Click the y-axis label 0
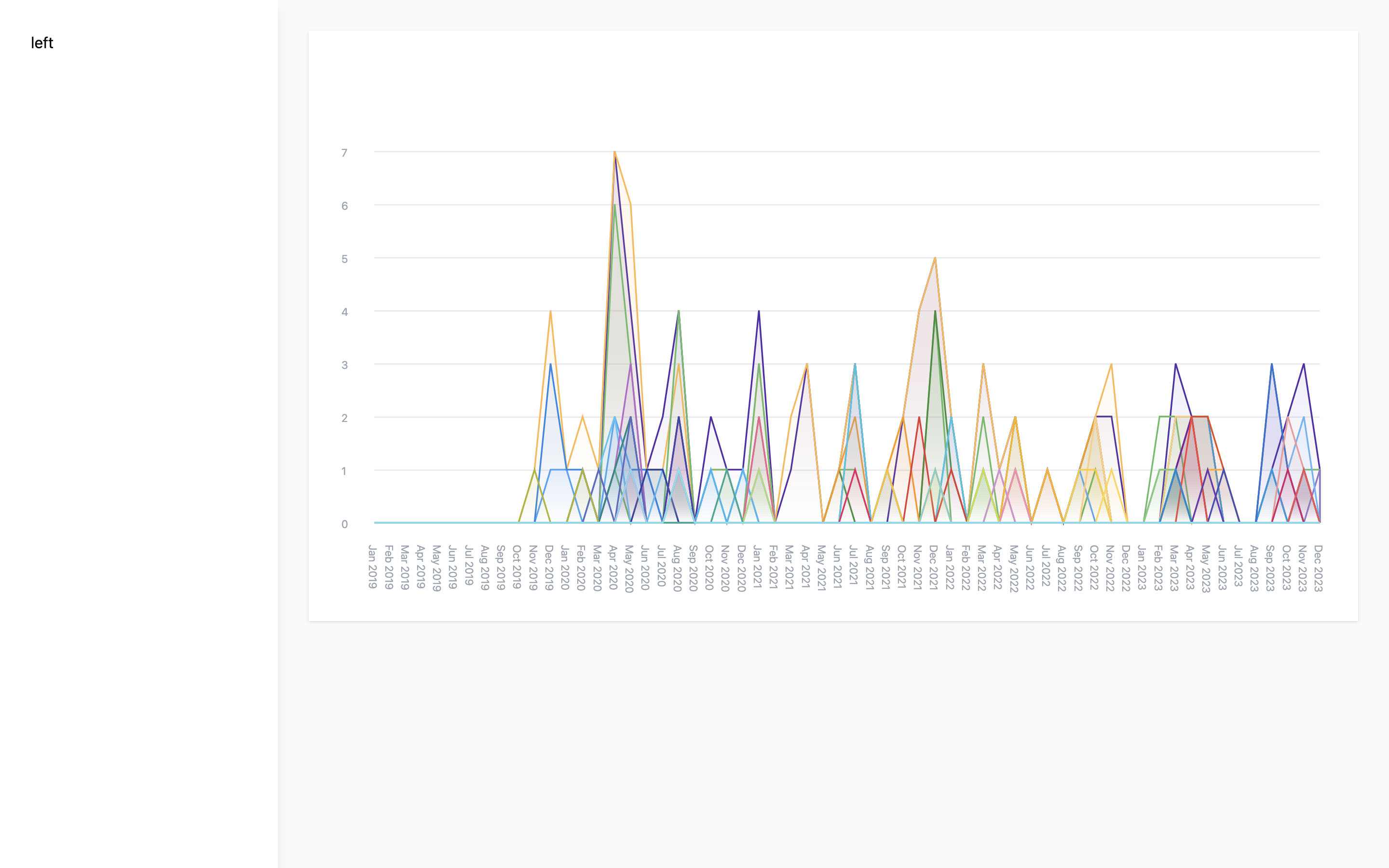This screenshot has width=1389, height=868. (344, 524)
